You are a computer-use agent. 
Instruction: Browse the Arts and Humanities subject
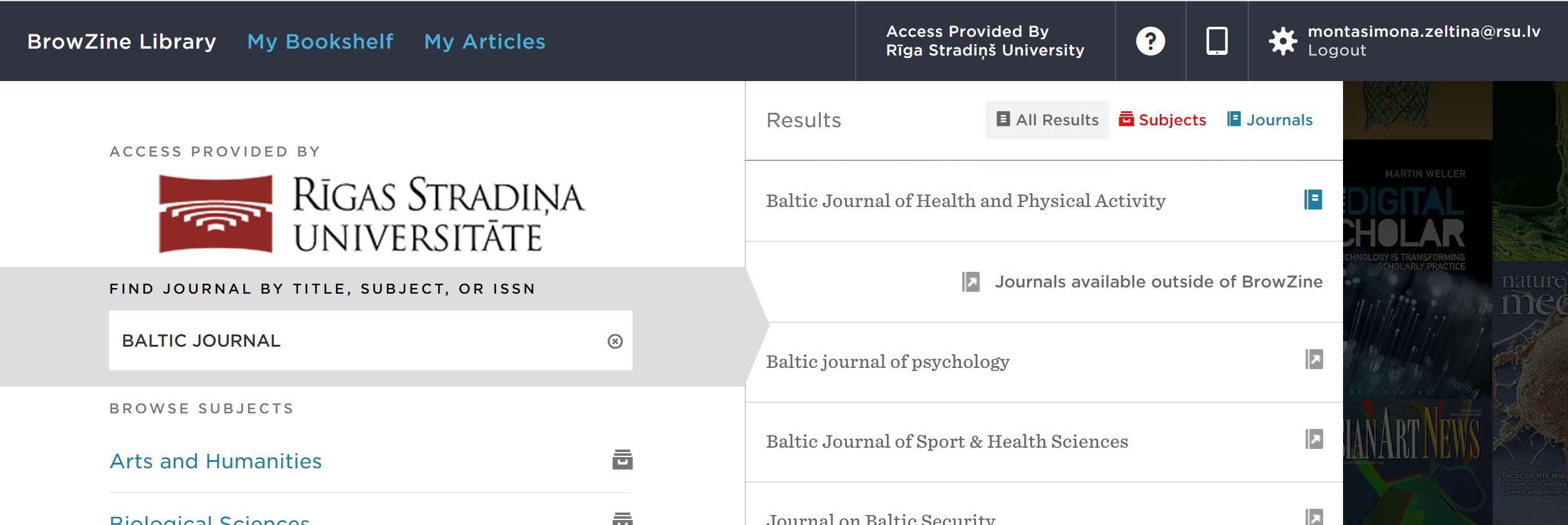216,461
